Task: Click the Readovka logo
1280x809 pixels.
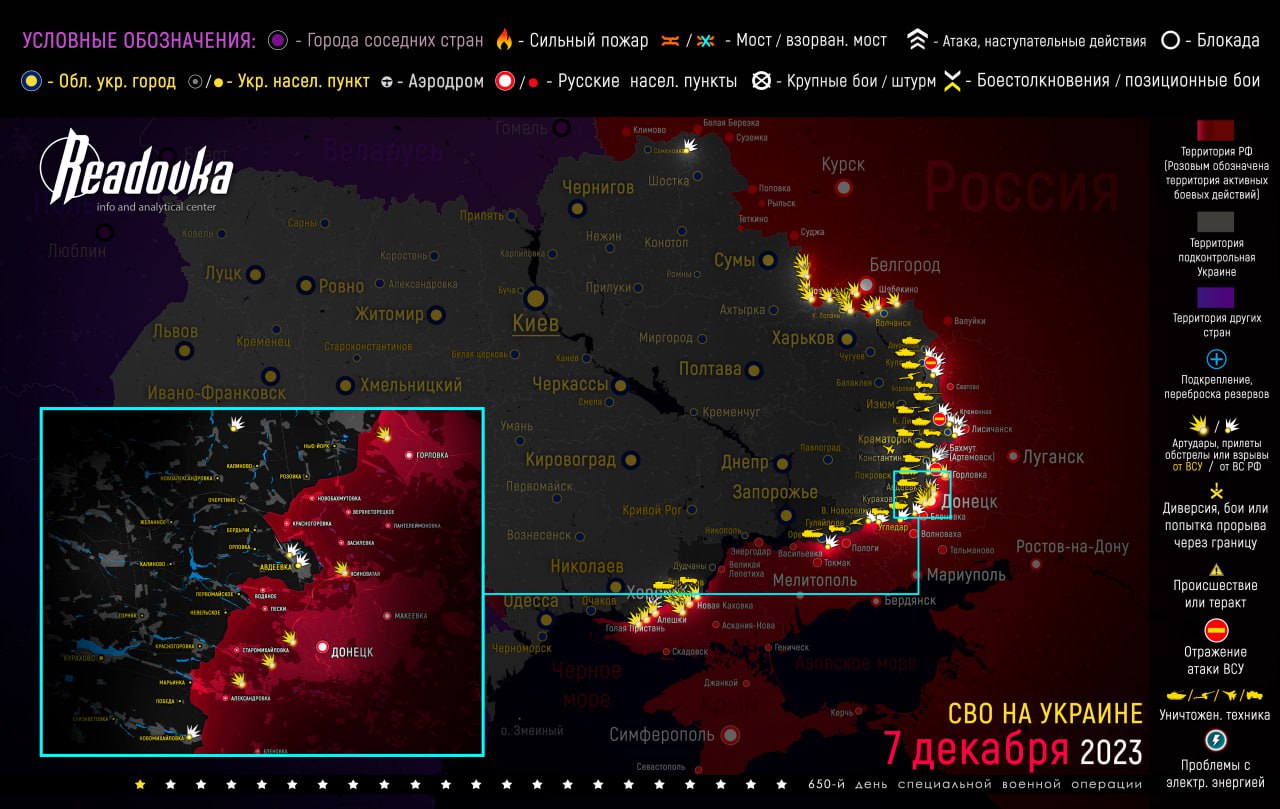Action: click(x=136, y=172)
